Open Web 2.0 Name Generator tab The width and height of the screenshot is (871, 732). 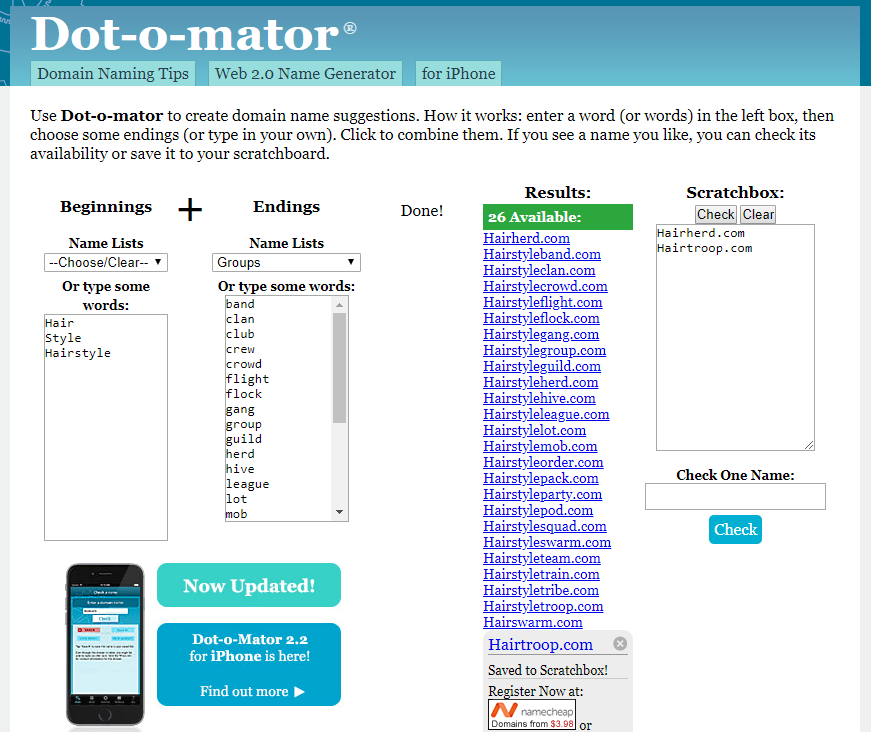(x=305, y=73)
